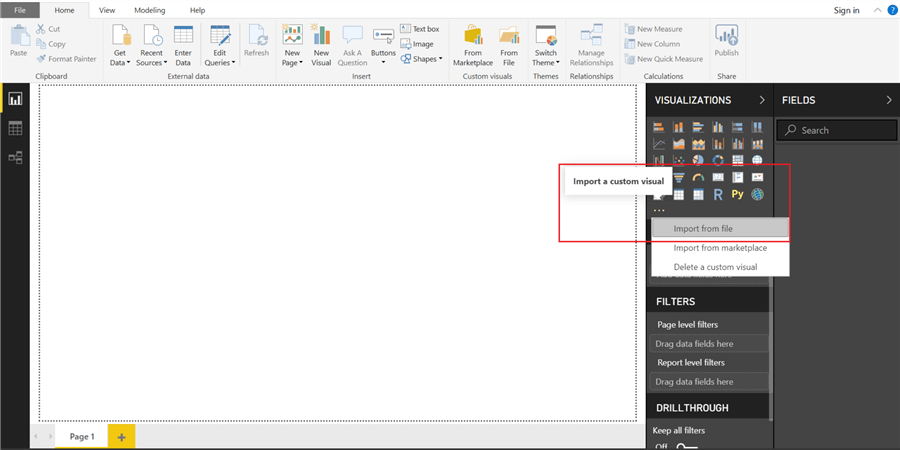
Task: Select the Treemap visual
Action: (738, 160)
